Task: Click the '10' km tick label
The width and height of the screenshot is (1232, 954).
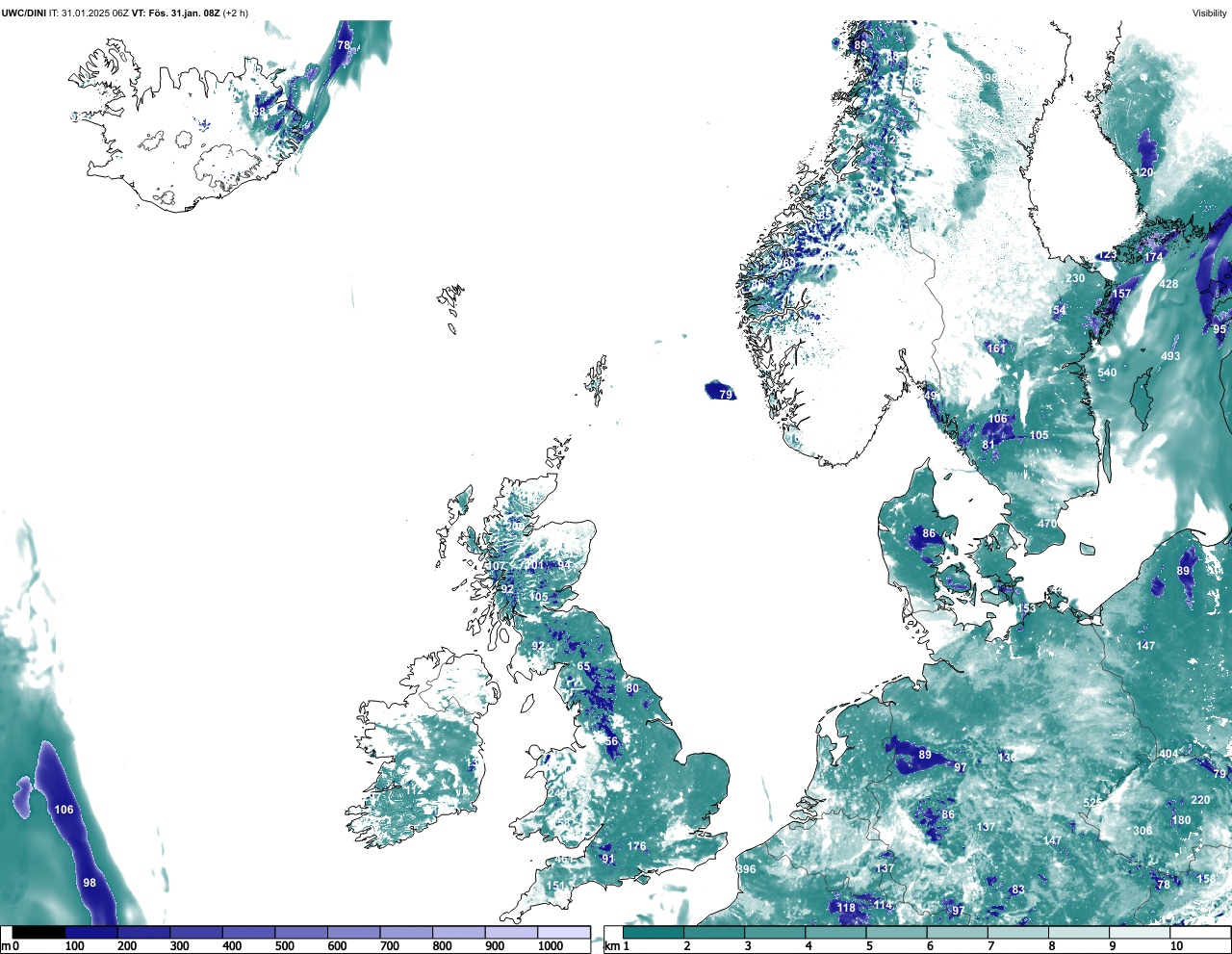Action: pyautogui.click(x=1176, y=947)
